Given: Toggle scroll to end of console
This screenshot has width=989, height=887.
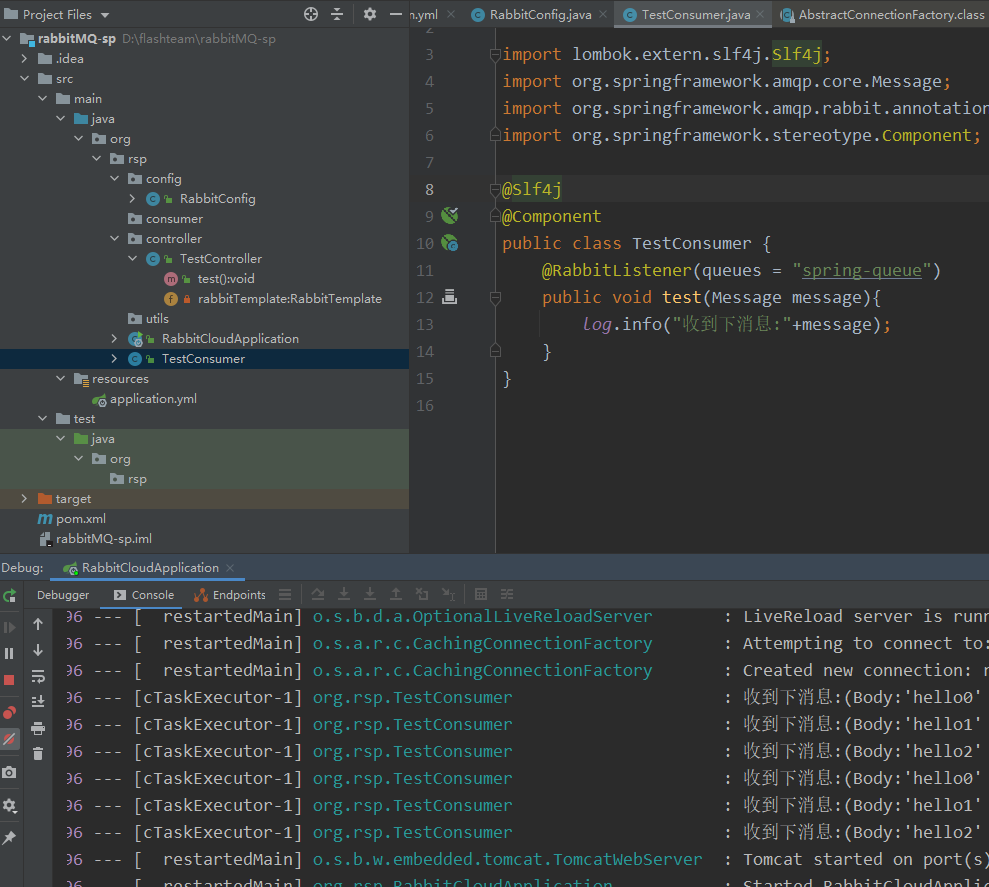Looking at the screenshot, I should tap(38, 702).
